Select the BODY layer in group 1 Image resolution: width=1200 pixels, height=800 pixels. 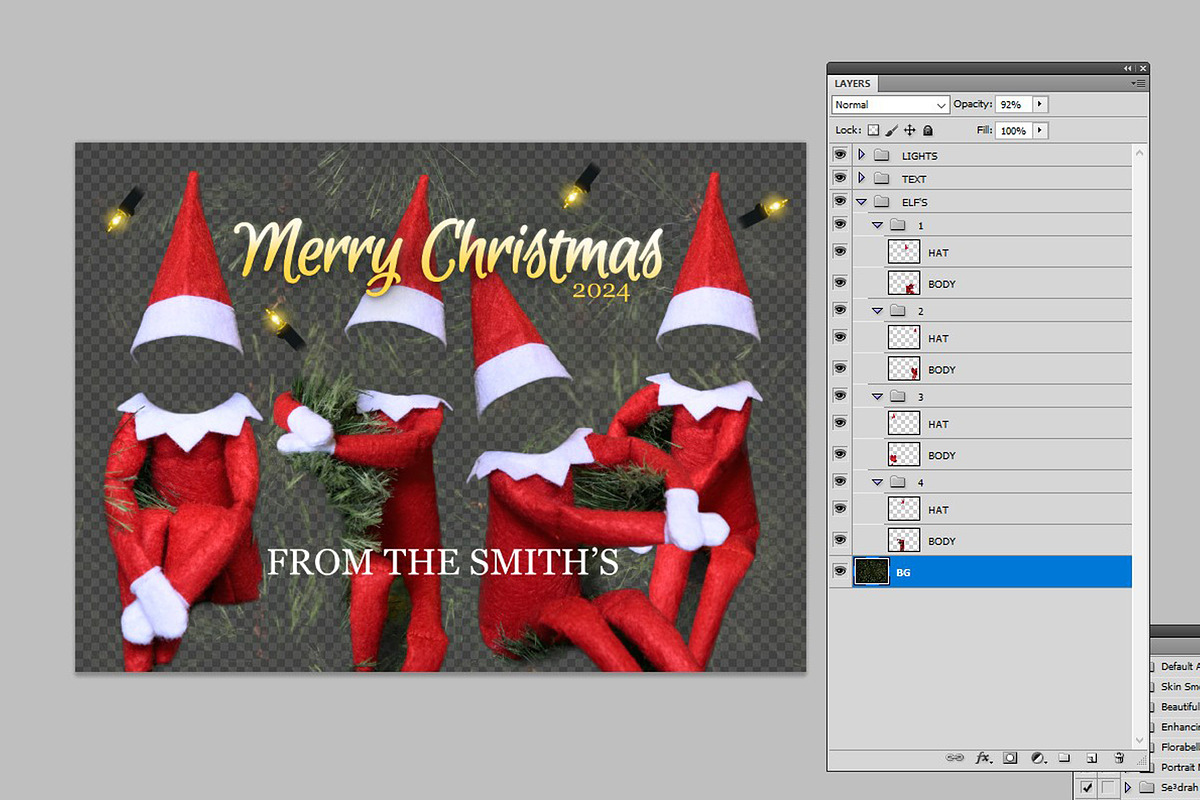tap(991, 283)
